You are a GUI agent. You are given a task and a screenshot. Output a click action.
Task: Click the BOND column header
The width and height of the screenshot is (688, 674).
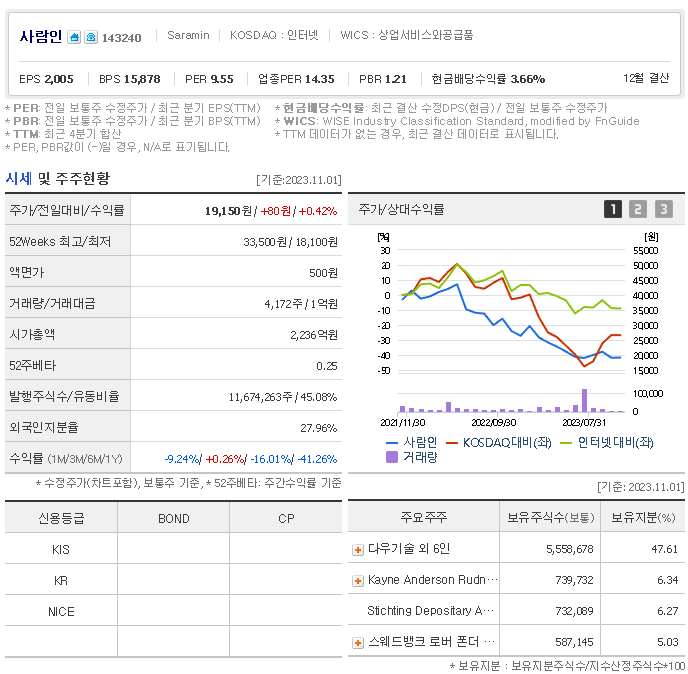pyautogui.click(x=174, y=518)
